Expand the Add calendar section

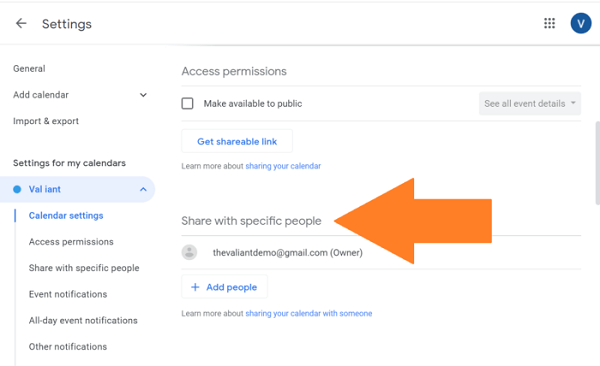coord(143,95)
